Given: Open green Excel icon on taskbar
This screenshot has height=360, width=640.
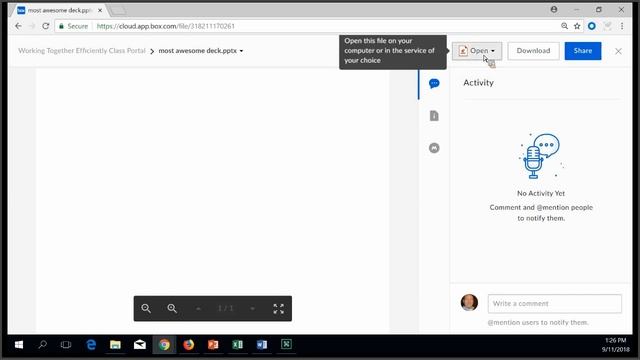Looking at the screenshot, I should 238,345.
